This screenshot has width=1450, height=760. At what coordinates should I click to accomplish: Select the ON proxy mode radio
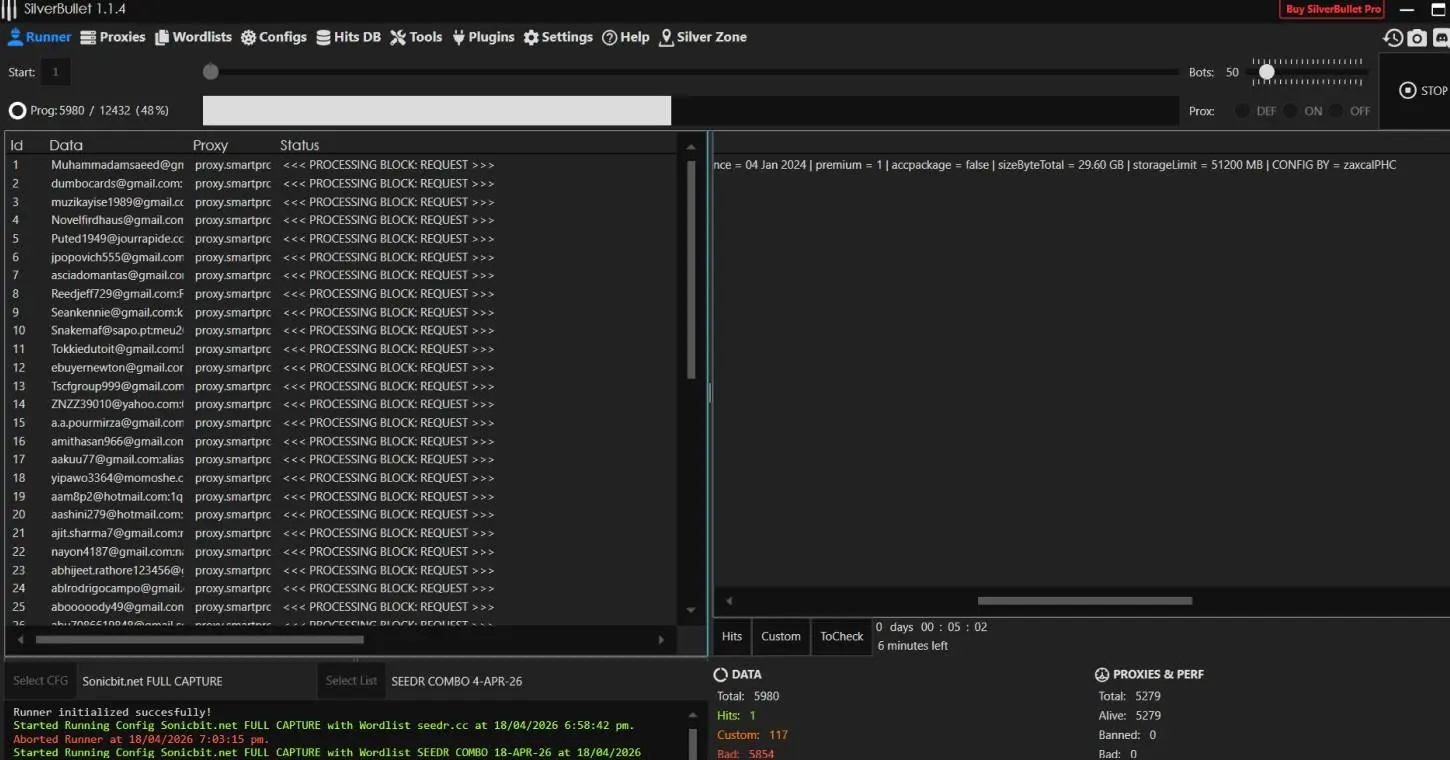point(1290,111)
